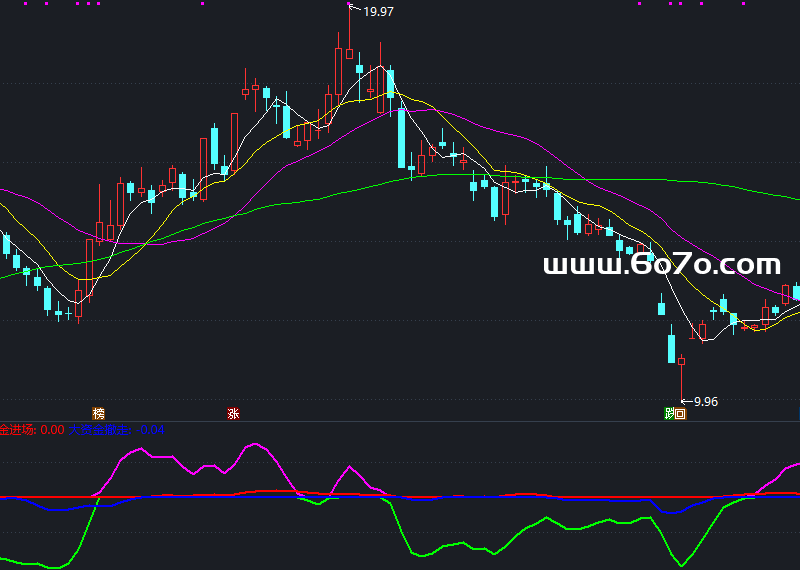Click the green long-term moving average line
Image resolution: width=800 pixels, height=570 pixels.
[300, 200]
